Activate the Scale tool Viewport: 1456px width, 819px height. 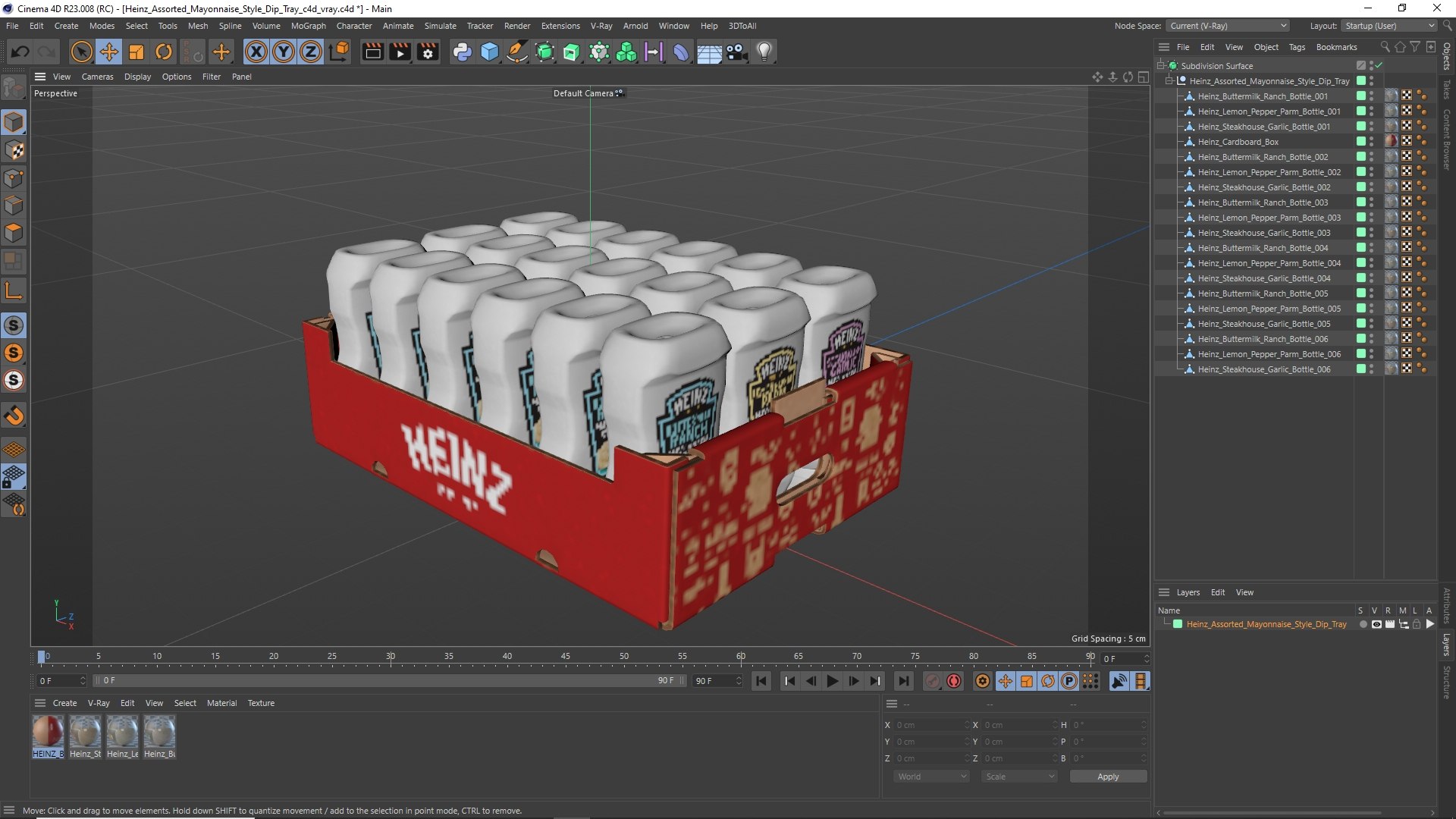[x=136, y=52]
